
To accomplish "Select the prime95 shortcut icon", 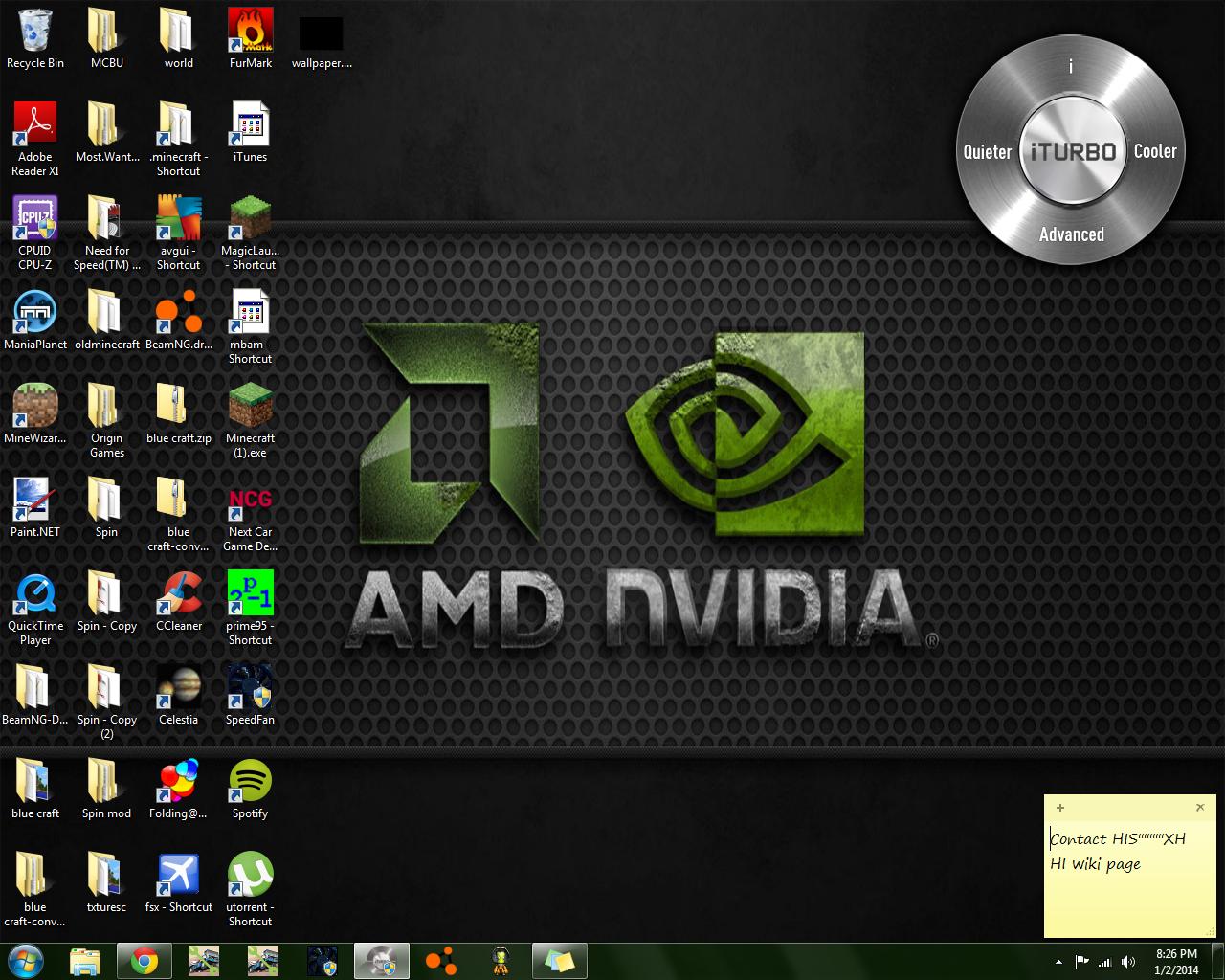I will click(x=251, y=609).
